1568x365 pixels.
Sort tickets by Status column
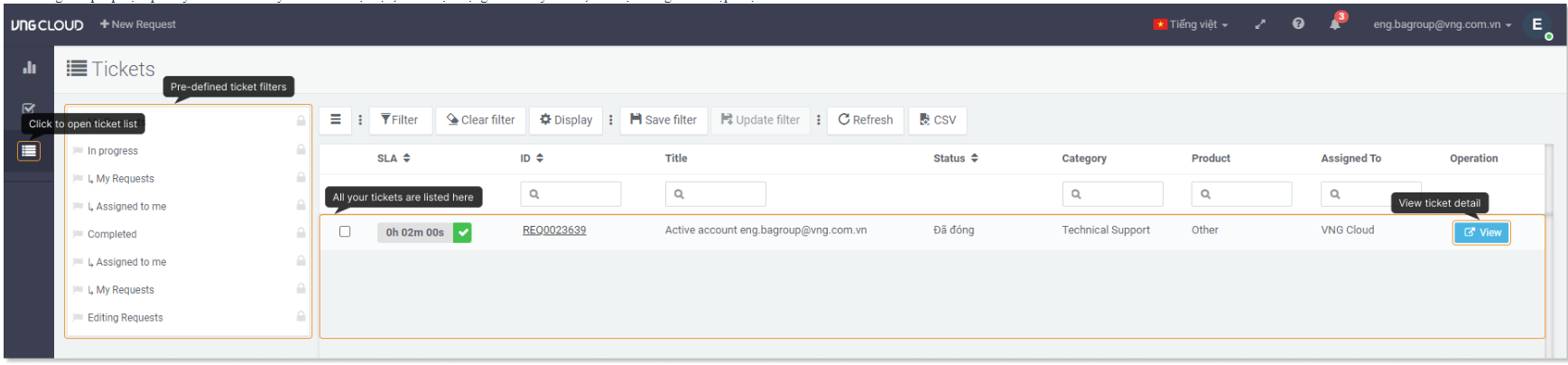(x=955, y=158)
